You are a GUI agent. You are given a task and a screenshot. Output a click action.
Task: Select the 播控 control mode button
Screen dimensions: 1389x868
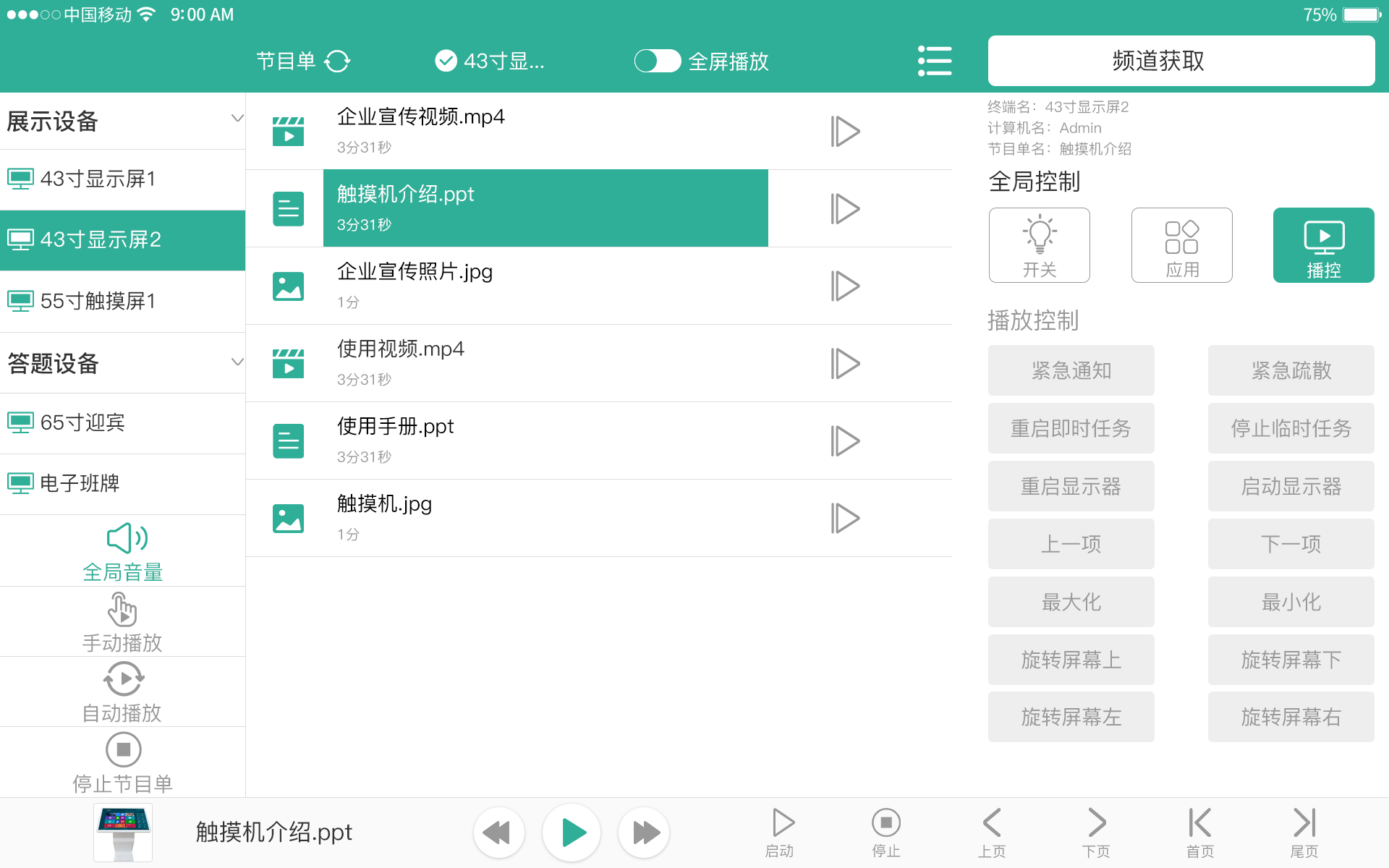tap(1323, 245)
